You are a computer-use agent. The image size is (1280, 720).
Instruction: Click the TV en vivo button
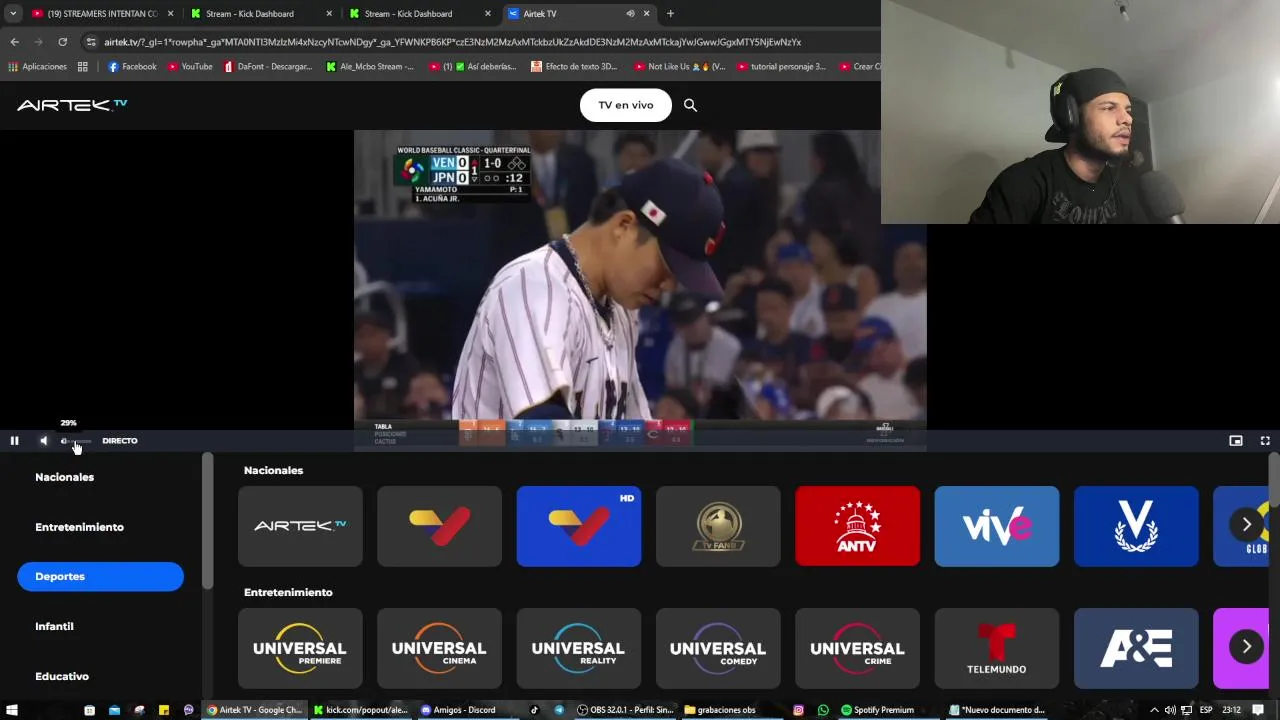626,105
